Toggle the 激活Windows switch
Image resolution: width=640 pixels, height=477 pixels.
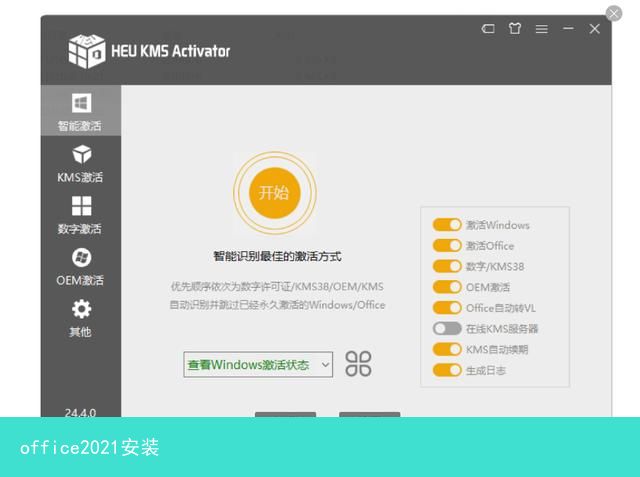[447, 224]
